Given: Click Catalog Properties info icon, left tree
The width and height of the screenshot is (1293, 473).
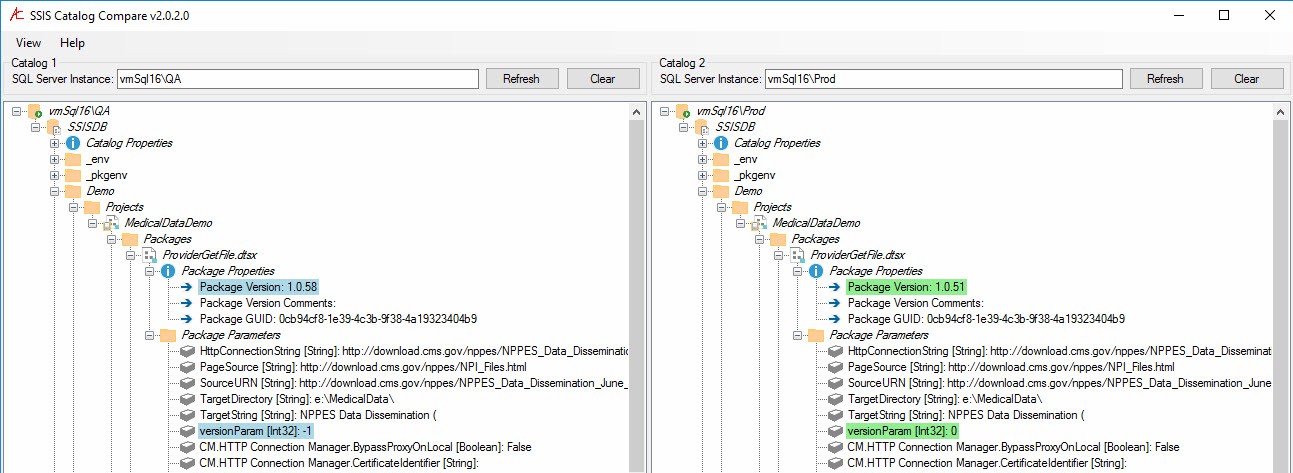Looking at the screenshot, I should [73, 143].
